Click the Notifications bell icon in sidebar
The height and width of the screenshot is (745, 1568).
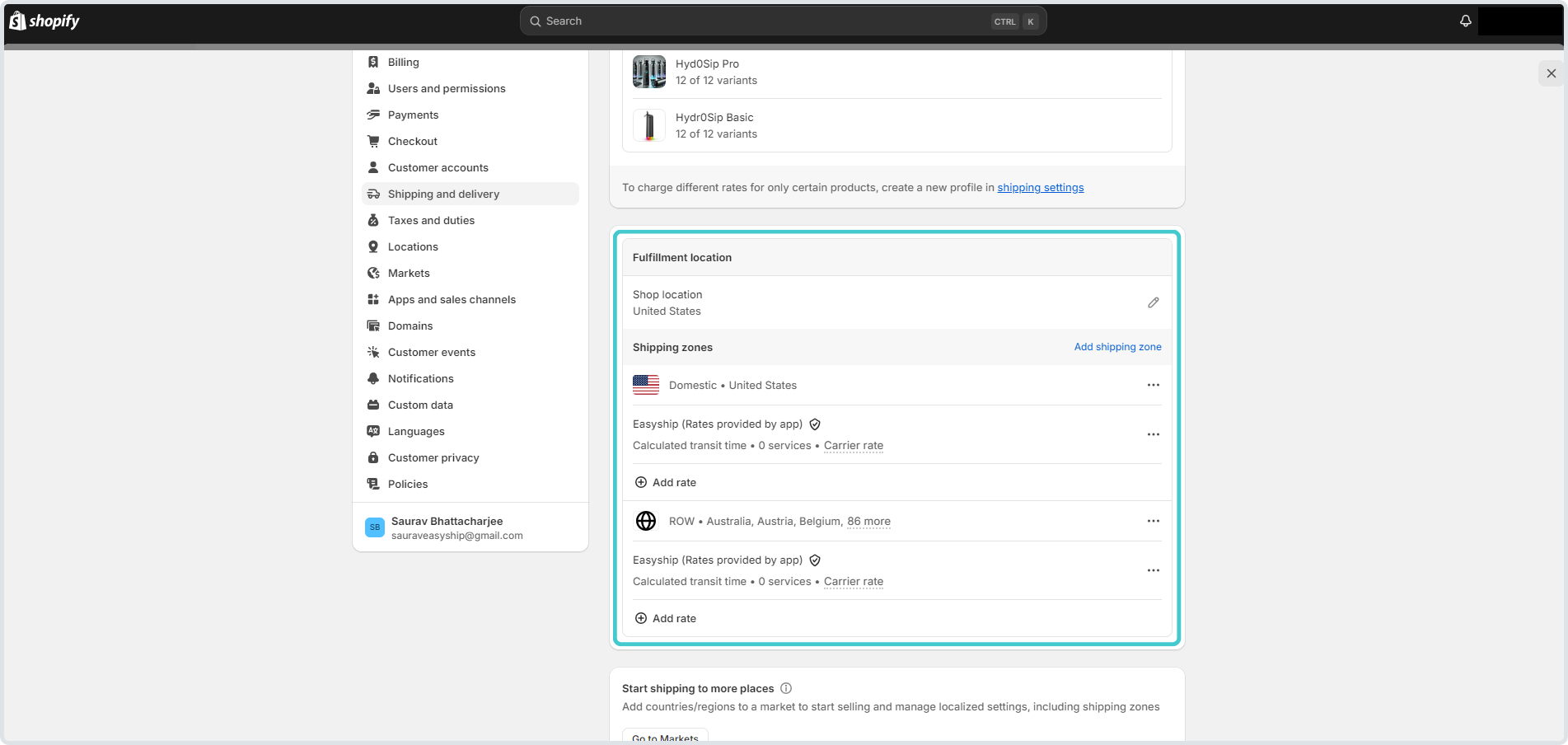point(373,378)
